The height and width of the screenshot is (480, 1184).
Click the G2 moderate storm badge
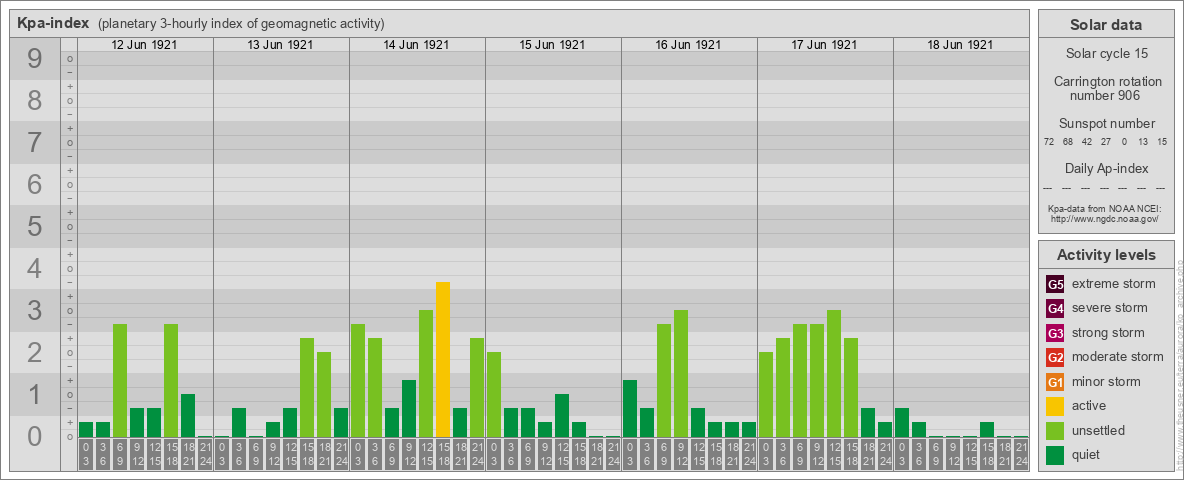pyautogui.click(x=1055, y=357)
